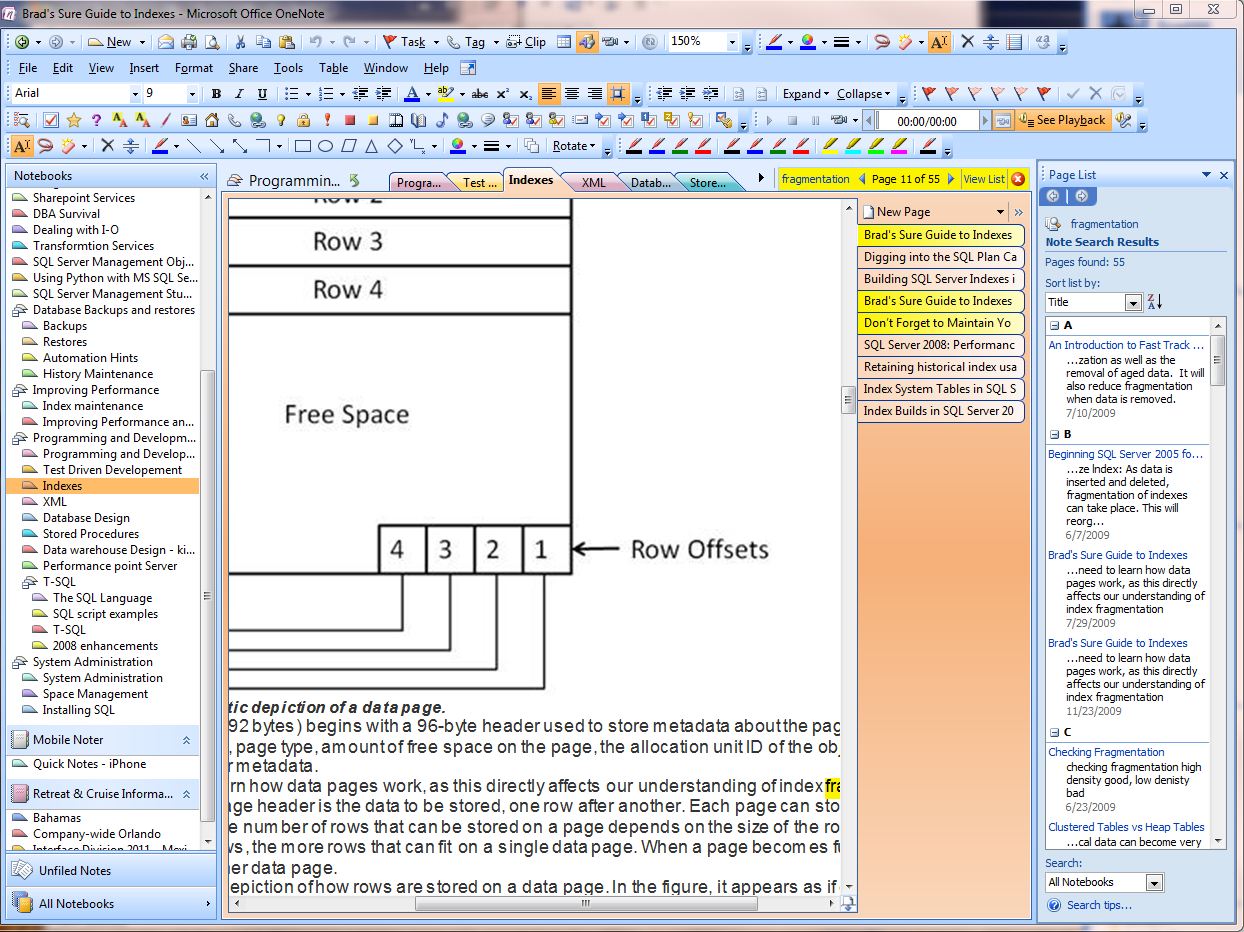
Task: Pause audio playback
Action: pyautogui.click(x=815, y=120)
